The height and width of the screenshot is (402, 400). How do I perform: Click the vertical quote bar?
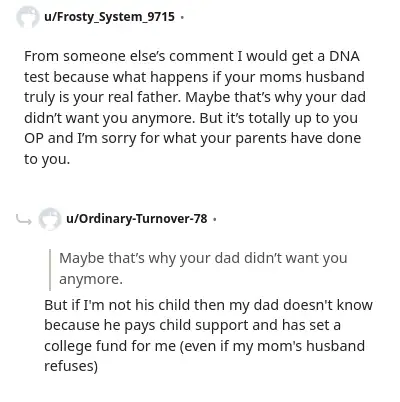click(50, 269)
